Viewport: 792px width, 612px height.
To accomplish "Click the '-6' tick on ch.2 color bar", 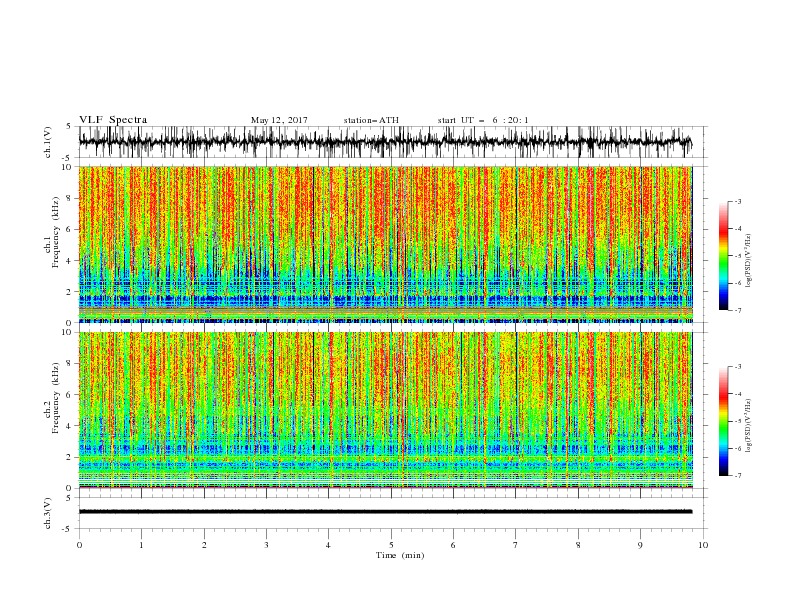I will point(737,448).
